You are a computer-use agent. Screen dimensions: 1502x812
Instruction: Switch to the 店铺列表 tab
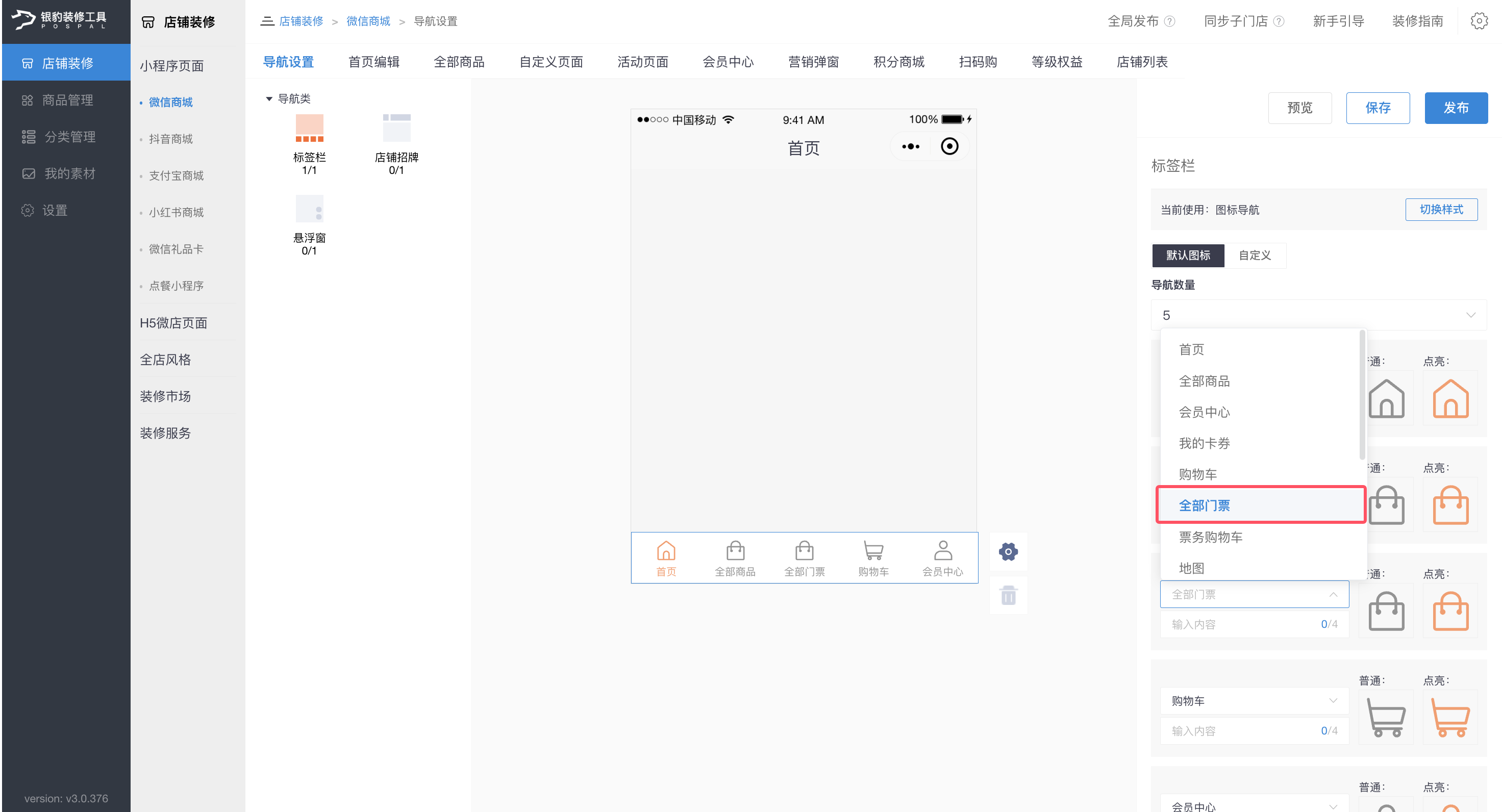pyautogui.click(x=1142, y=62)
